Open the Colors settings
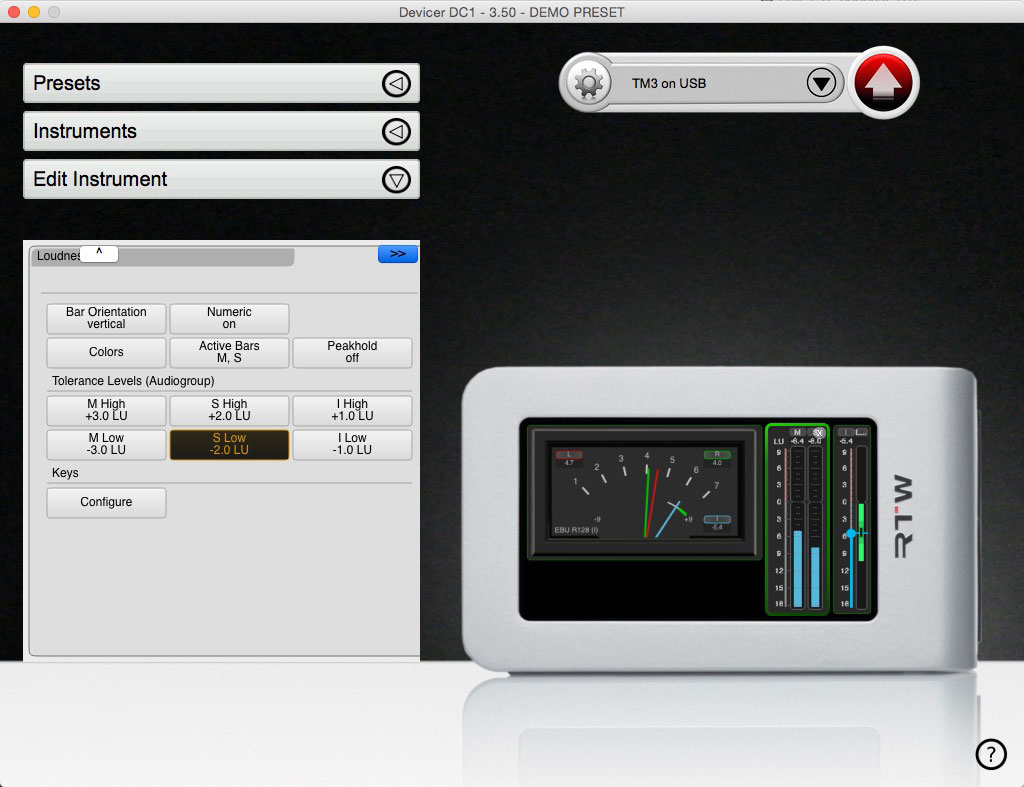1024x787 pixels. tap(105, 352)
